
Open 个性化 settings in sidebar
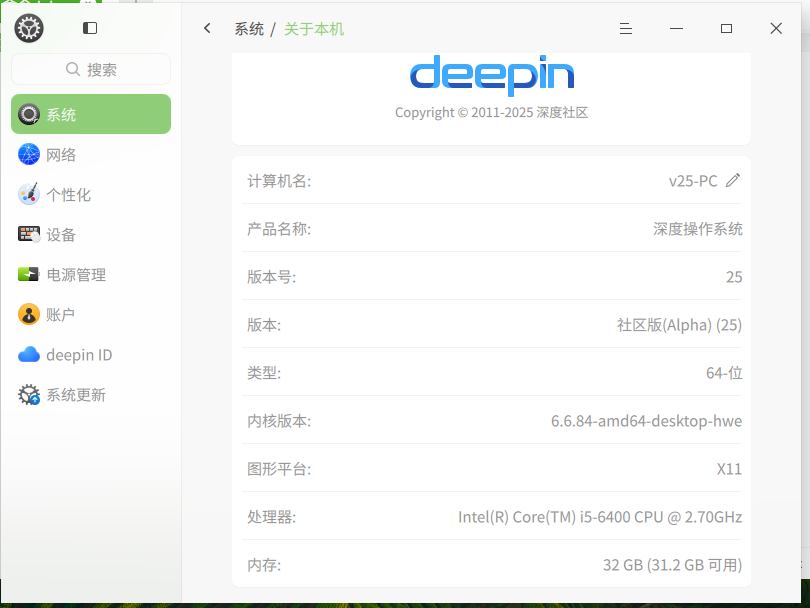pos(91,194)
